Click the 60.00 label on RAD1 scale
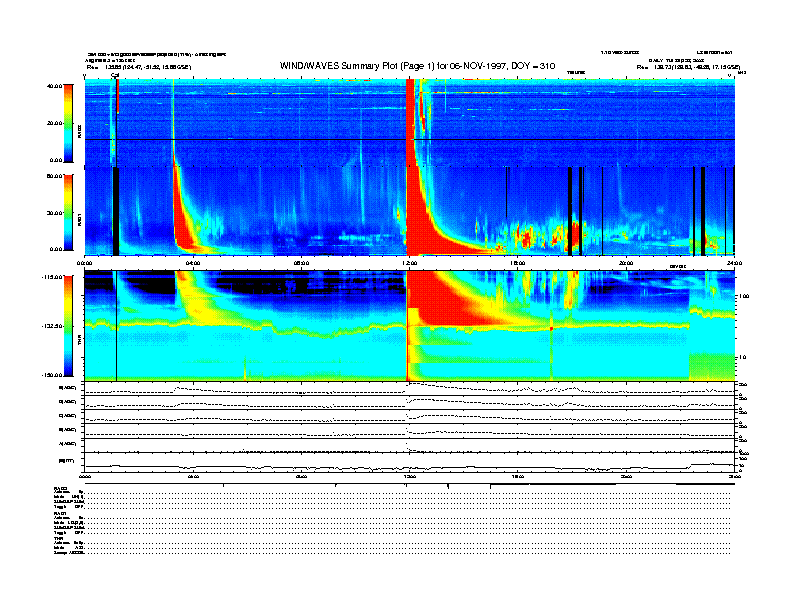Screen dimensions: 792x612 pyautogui.click(x=54, y=176)
